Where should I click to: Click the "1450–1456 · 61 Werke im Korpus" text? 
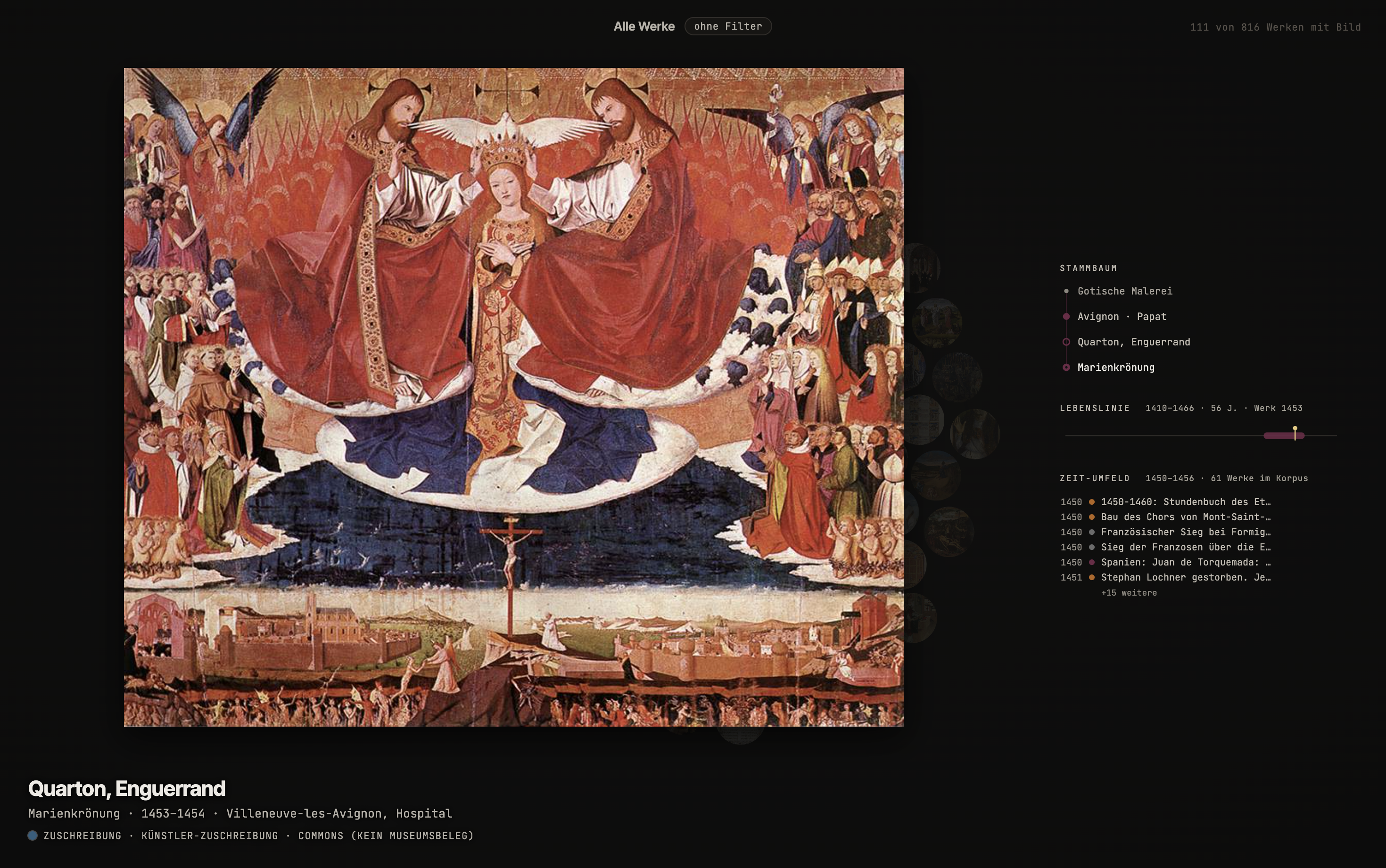click(1226, 478)
